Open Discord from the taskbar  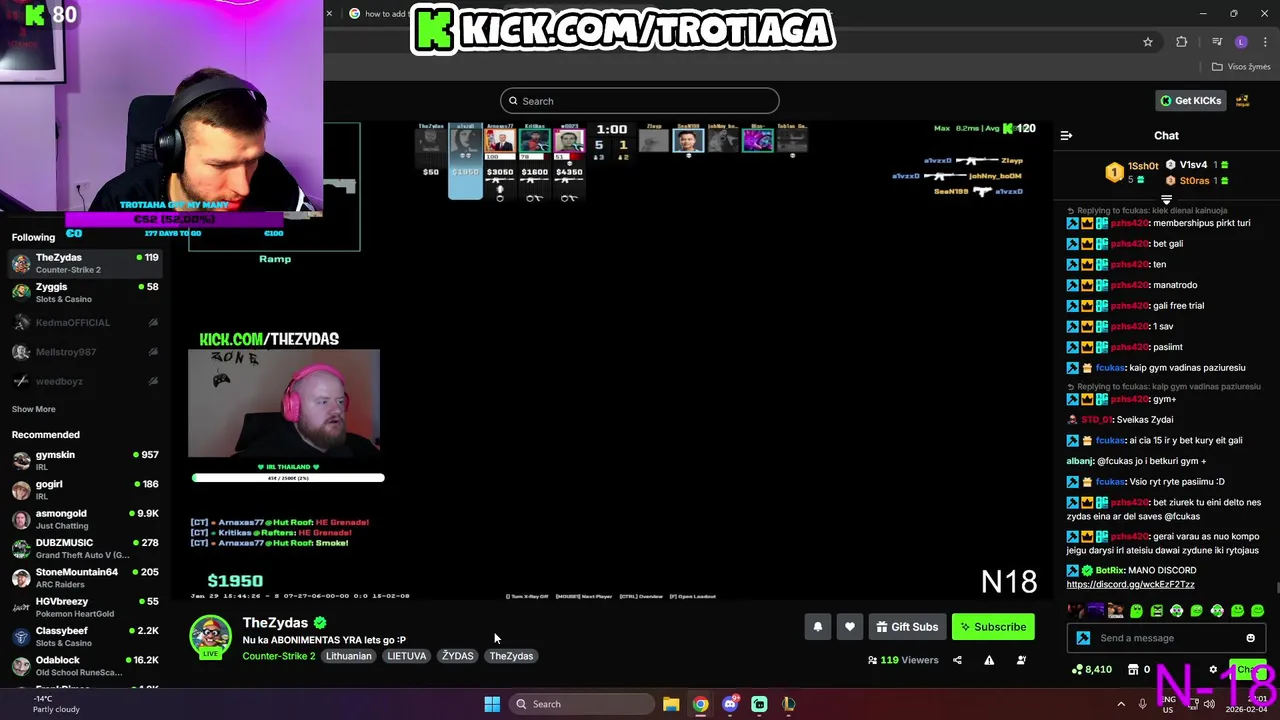[730, 704]
